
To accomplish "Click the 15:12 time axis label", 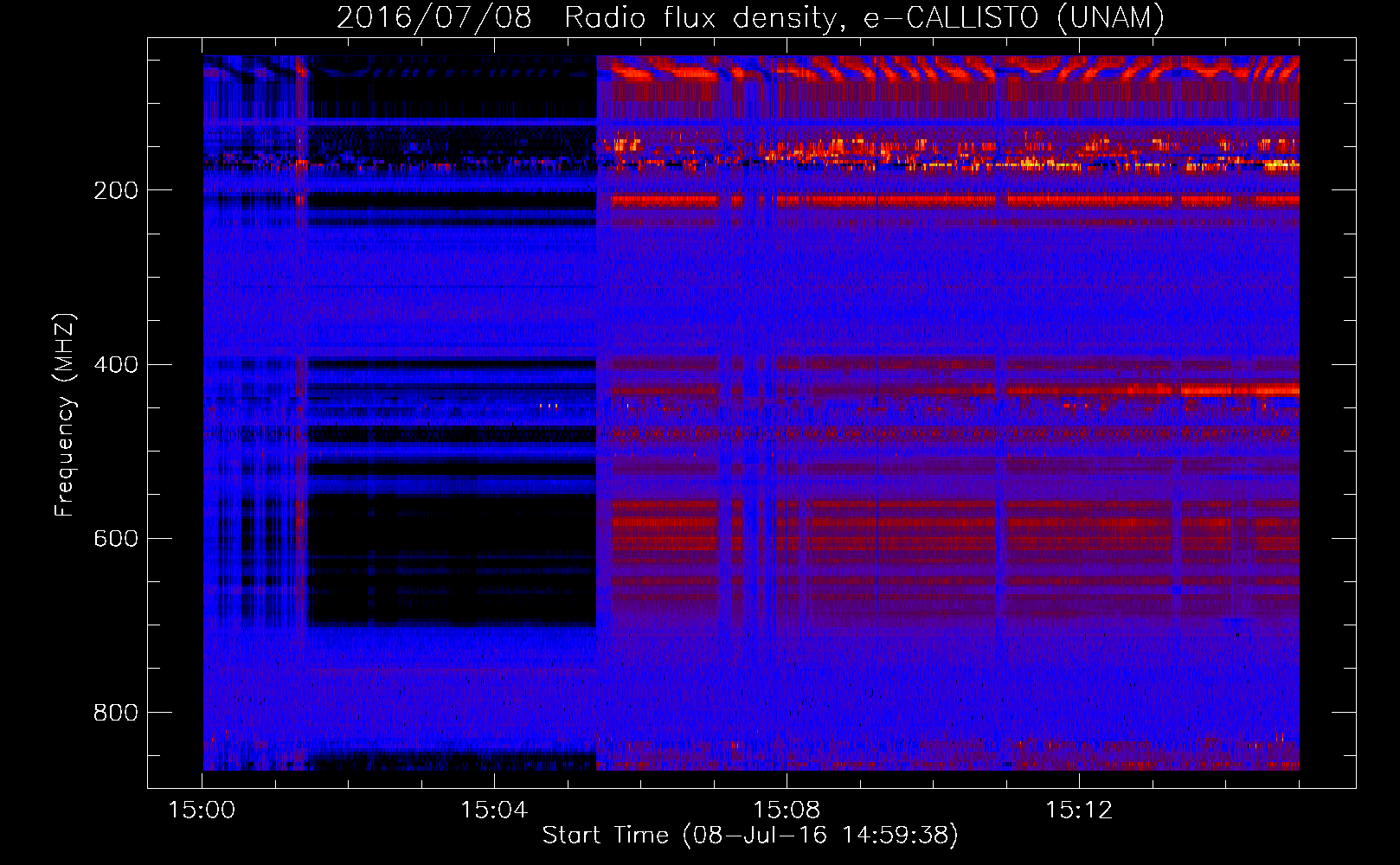I will click(x=1079, y=811).
